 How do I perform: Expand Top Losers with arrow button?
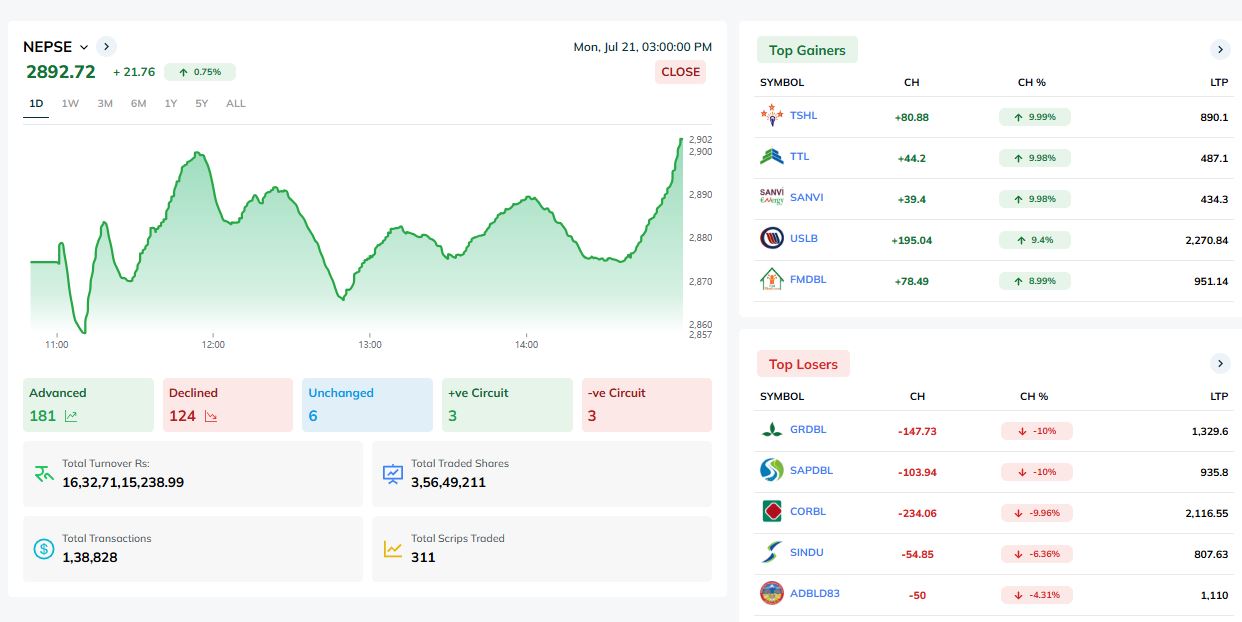(1219, 363)
